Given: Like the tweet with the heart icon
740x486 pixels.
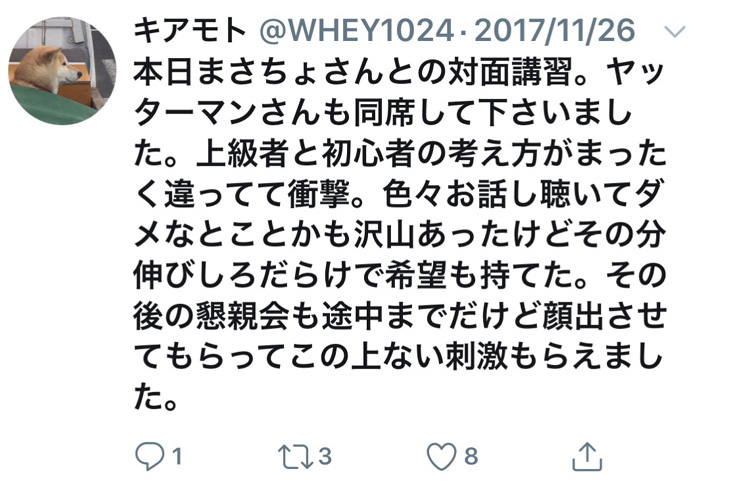Looking at the screenshot, I should 441,456.
